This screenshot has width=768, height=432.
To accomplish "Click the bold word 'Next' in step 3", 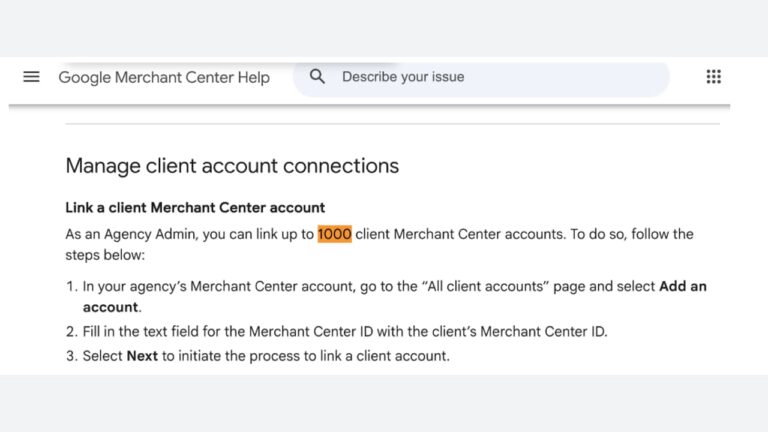I will pyautogui.click(x=142, y=356).
